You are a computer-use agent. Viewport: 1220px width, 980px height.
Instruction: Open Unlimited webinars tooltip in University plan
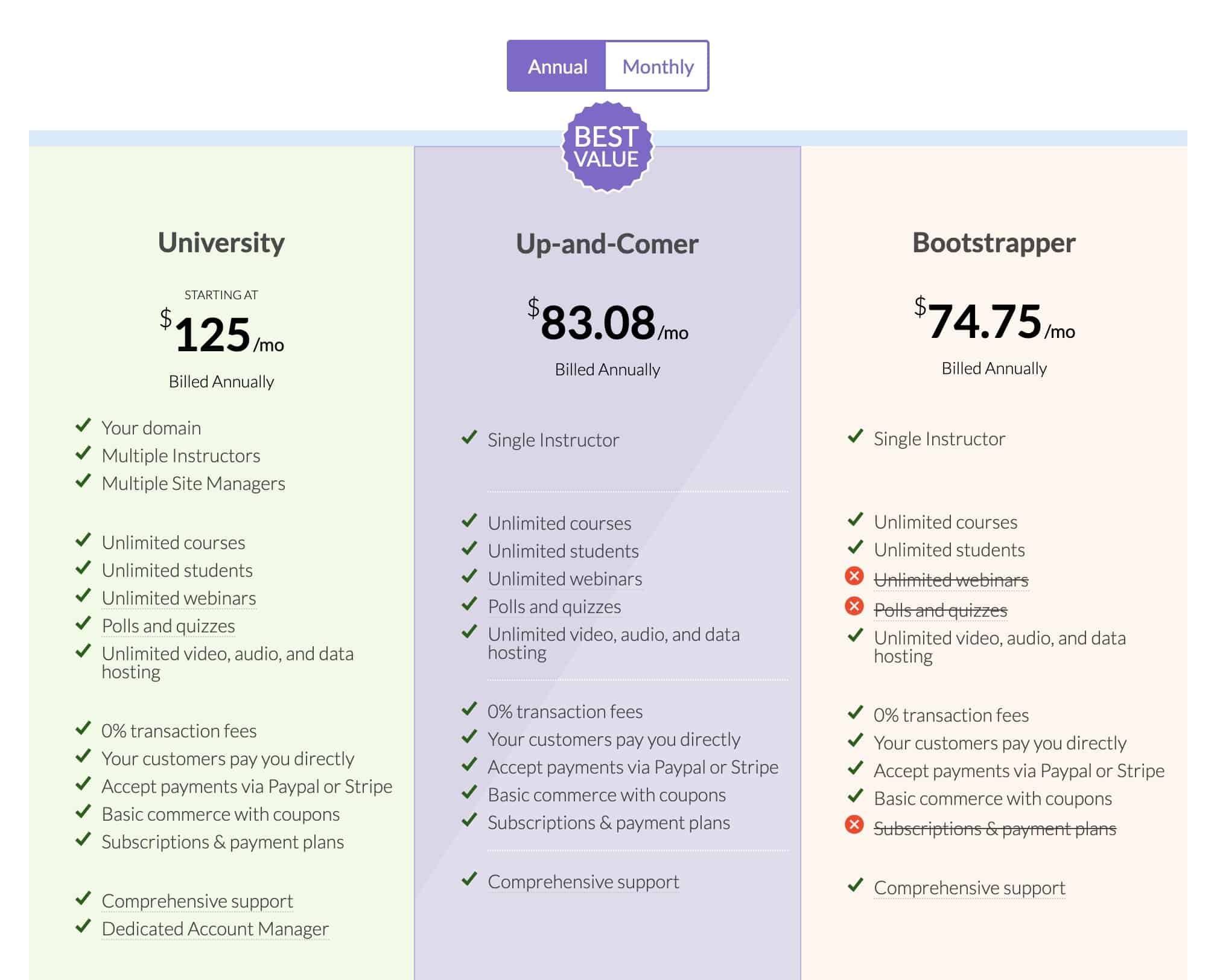[x=179, y=598]
